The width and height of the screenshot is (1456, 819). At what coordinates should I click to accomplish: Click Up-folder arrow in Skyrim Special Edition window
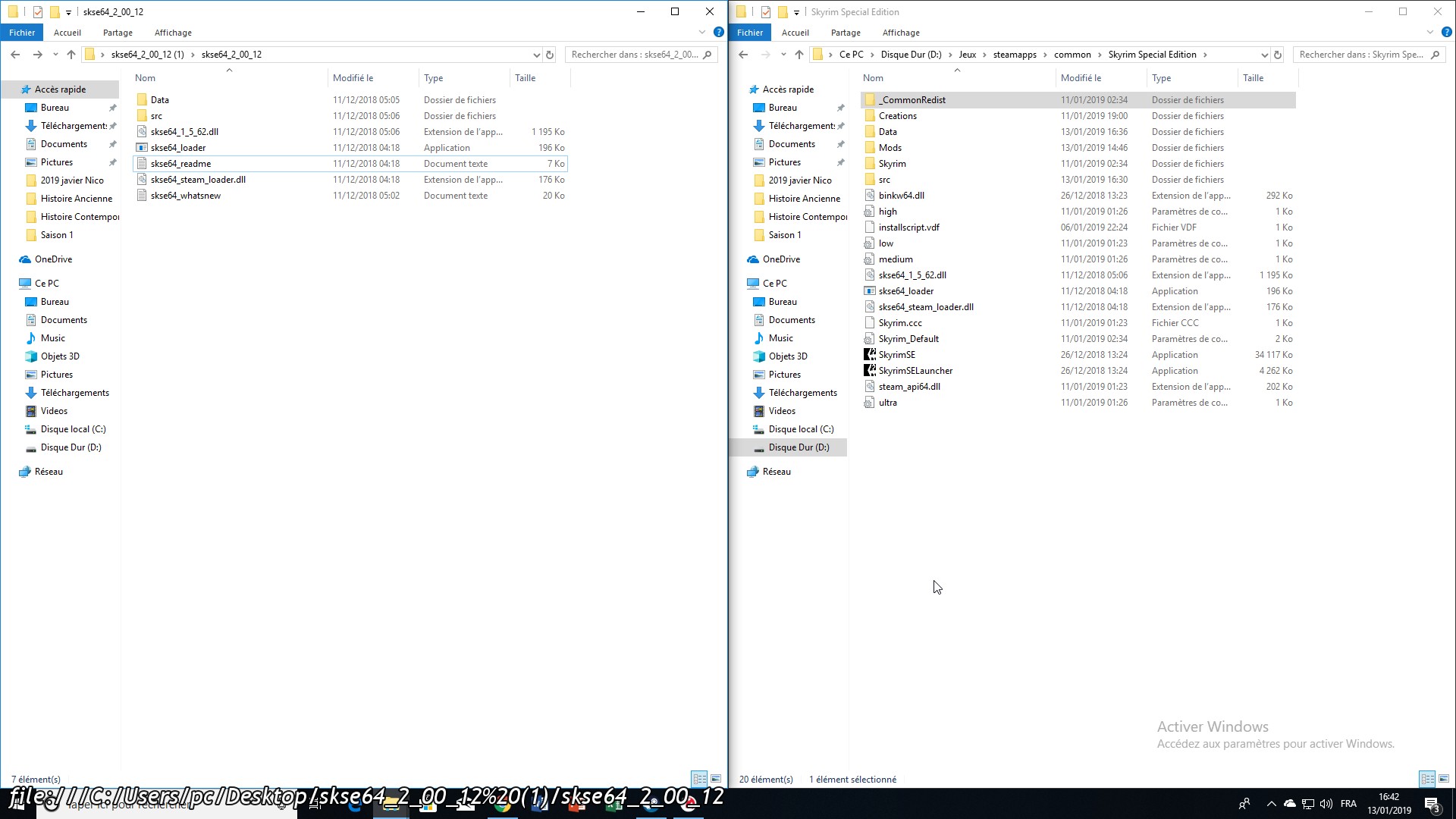[799, 55]
